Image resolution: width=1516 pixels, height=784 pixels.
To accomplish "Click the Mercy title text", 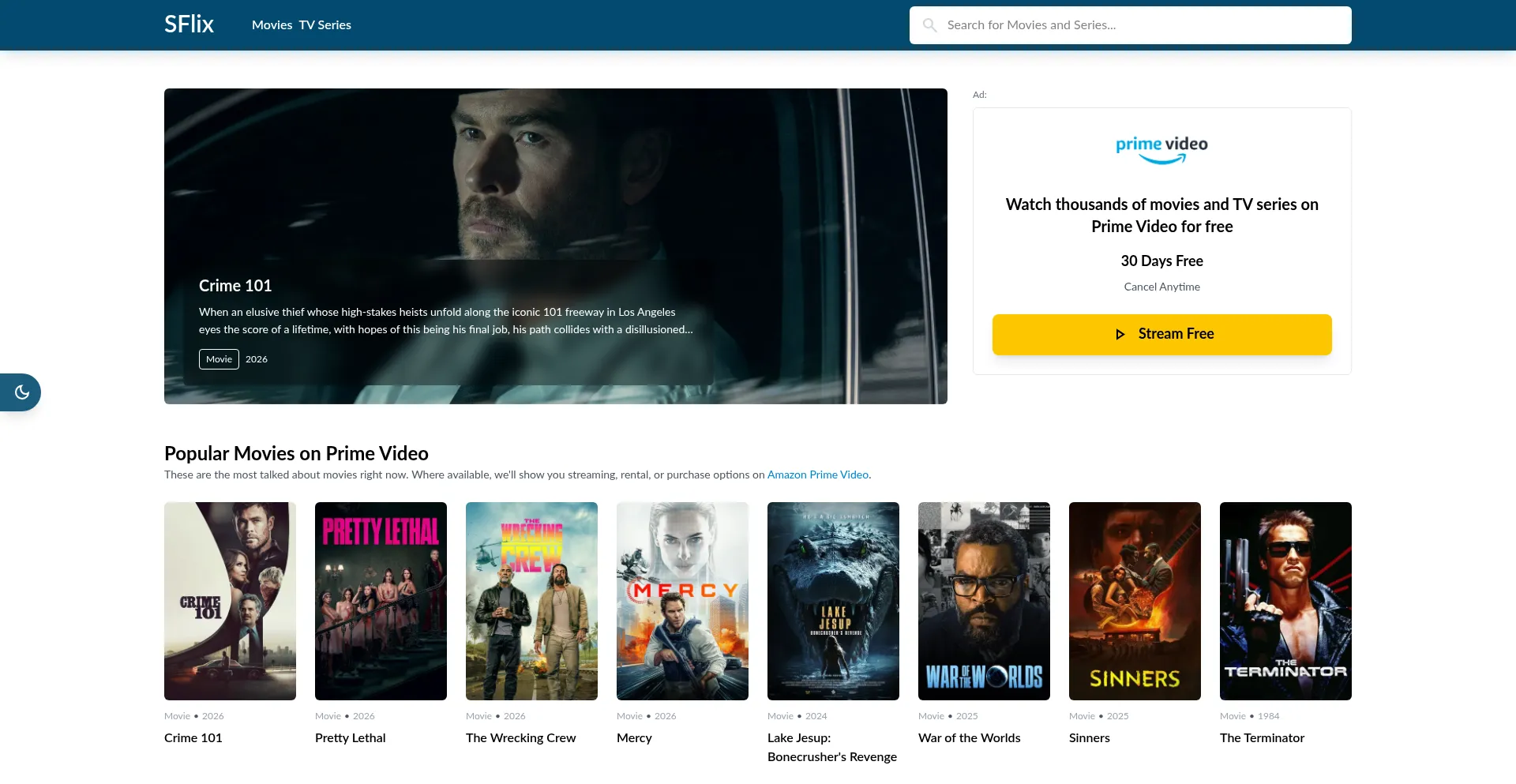I will coord(634,738).
